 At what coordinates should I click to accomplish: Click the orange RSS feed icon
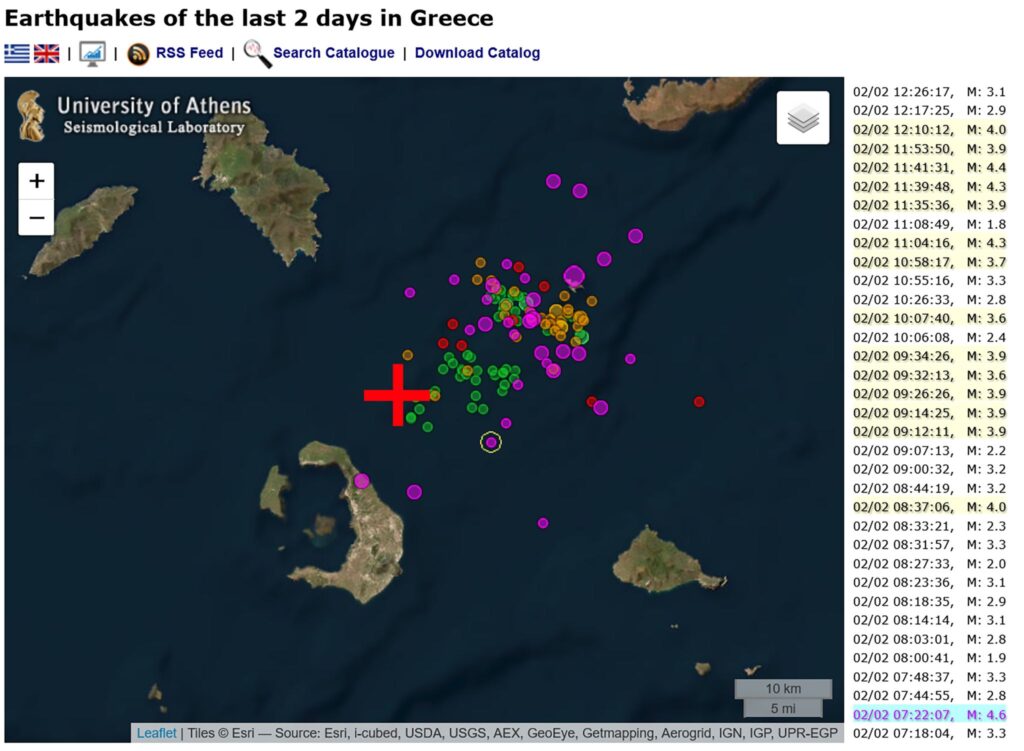coord(138,54)
